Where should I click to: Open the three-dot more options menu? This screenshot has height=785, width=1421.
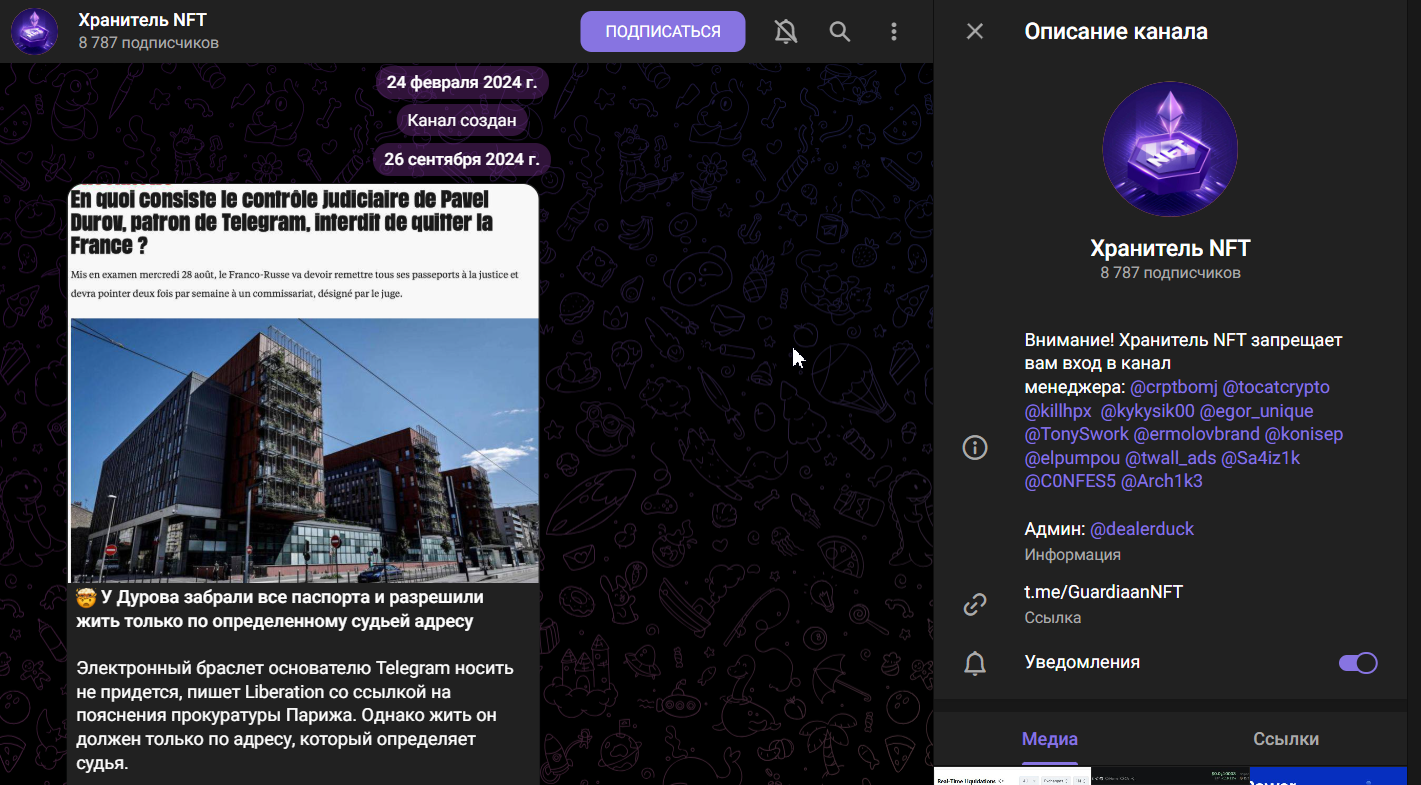894,32
